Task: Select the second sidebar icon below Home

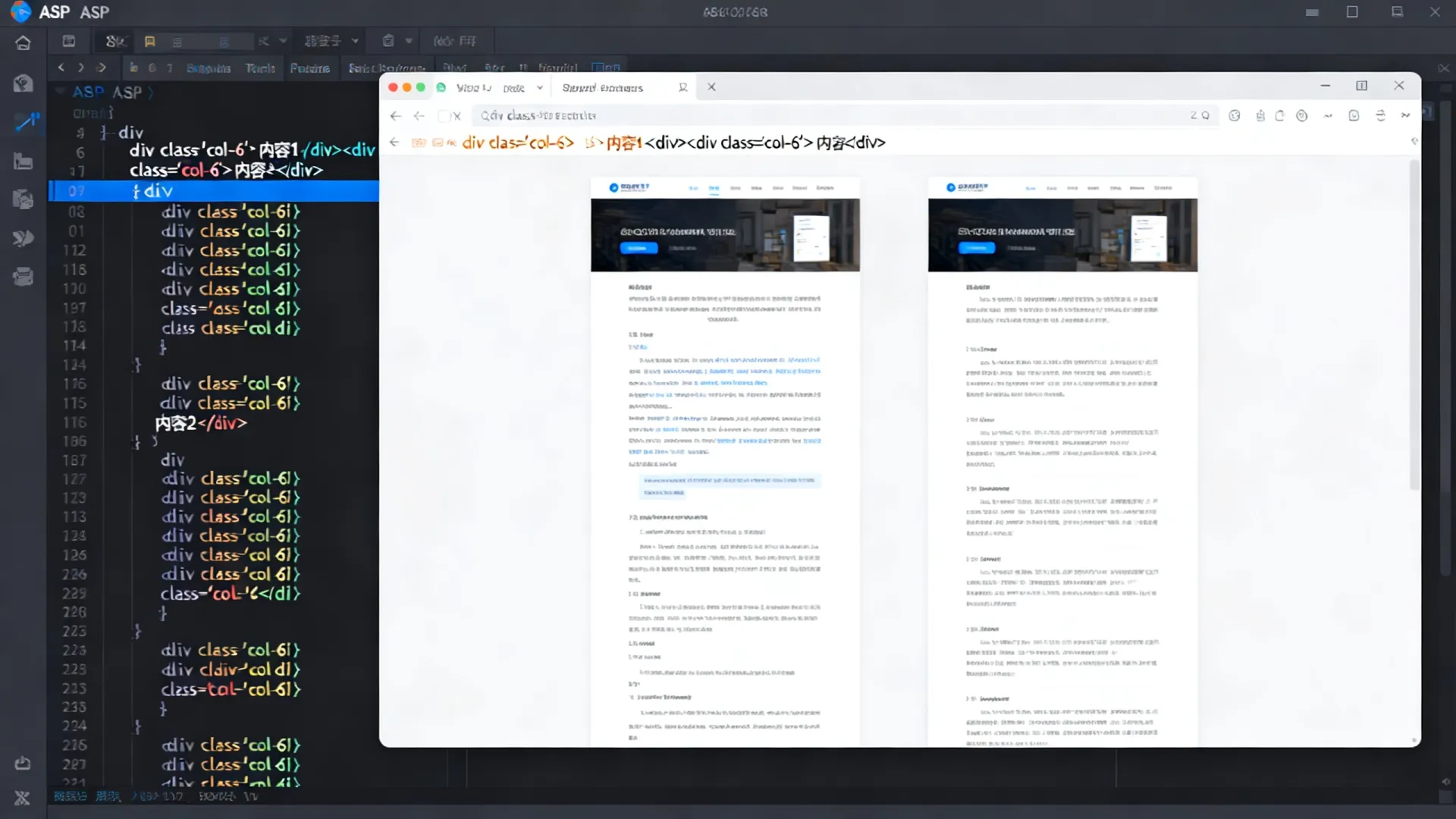Action: click(23, 83)
